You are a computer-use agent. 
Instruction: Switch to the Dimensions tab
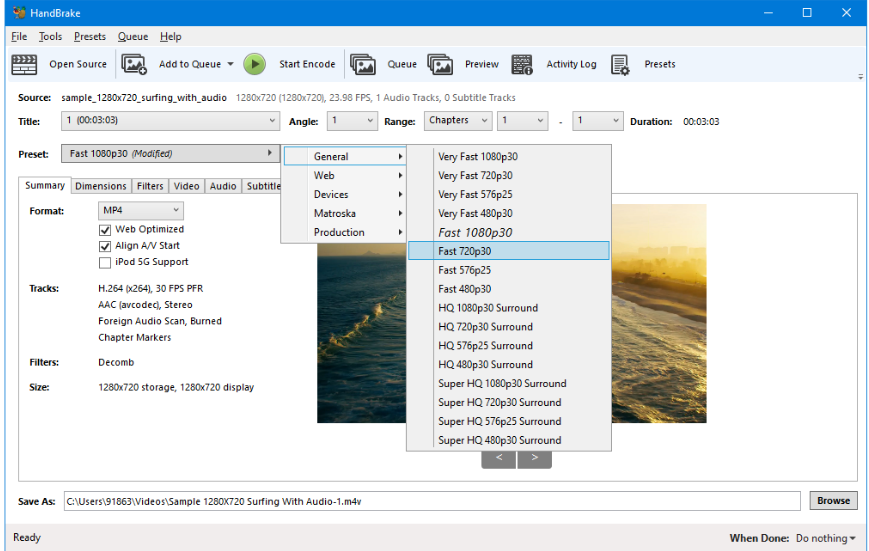click(101, 186)
